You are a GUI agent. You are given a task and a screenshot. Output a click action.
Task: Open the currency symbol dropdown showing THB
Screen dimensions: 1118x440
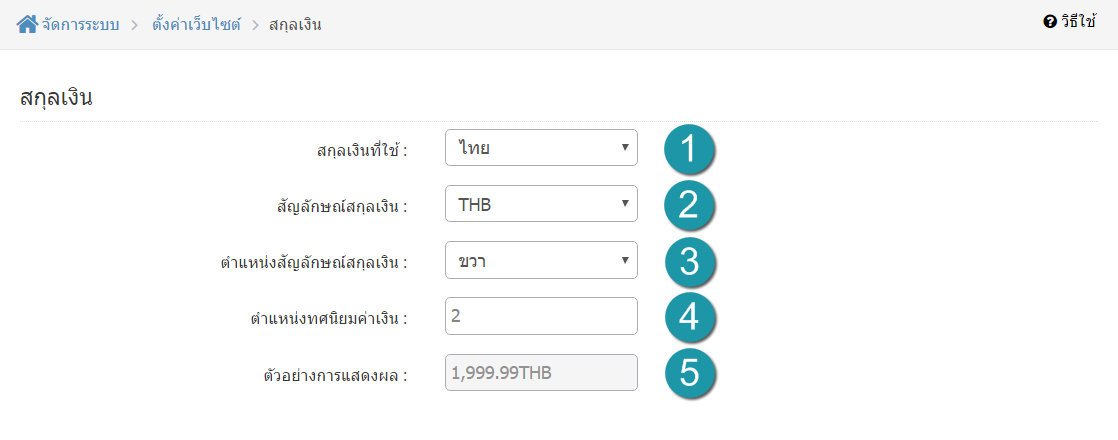541,204
